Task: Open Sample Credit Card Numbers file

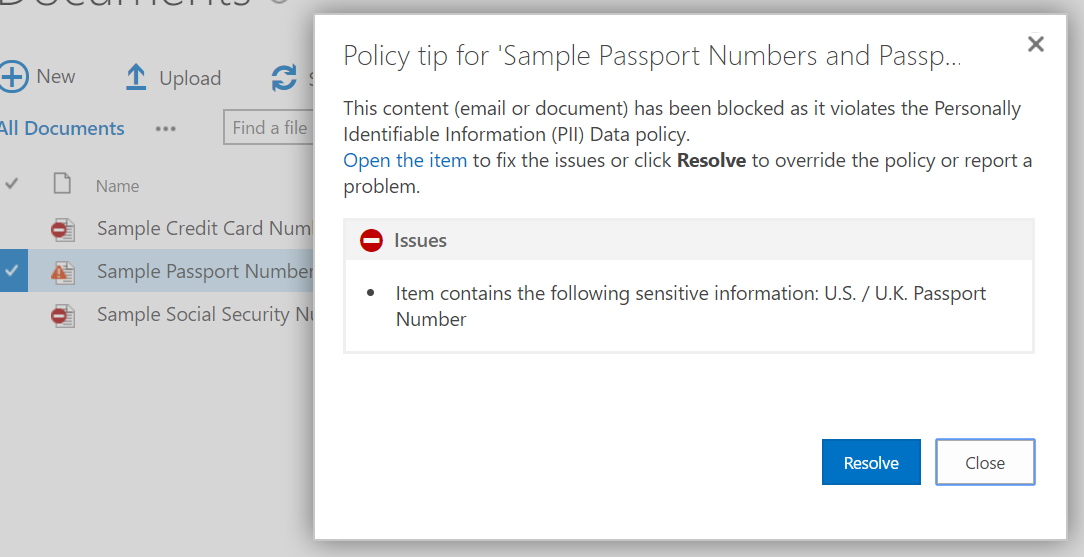Action: tap(205, 228)
